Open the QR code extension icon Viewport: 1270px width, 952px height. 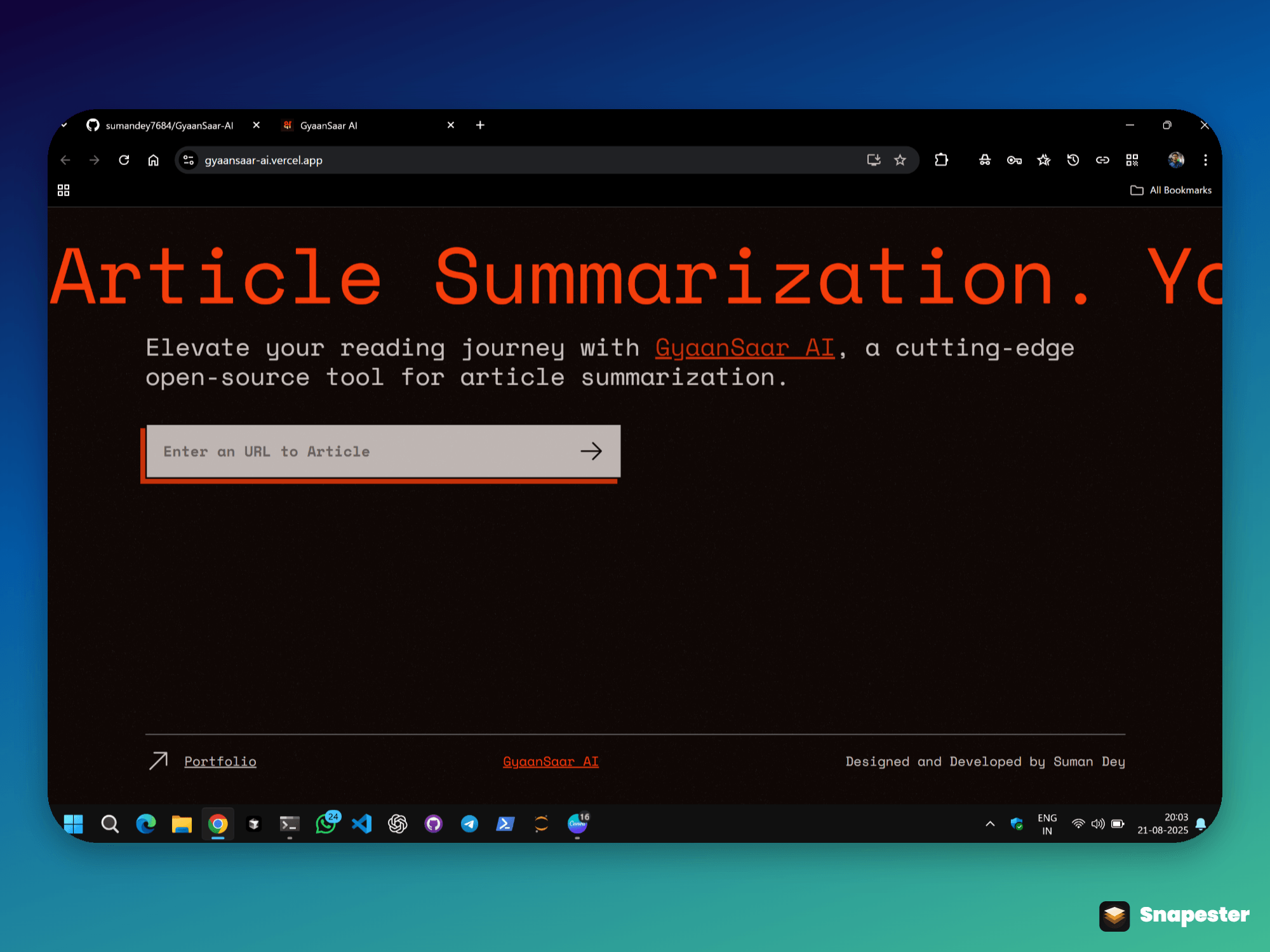(1132, 161)
